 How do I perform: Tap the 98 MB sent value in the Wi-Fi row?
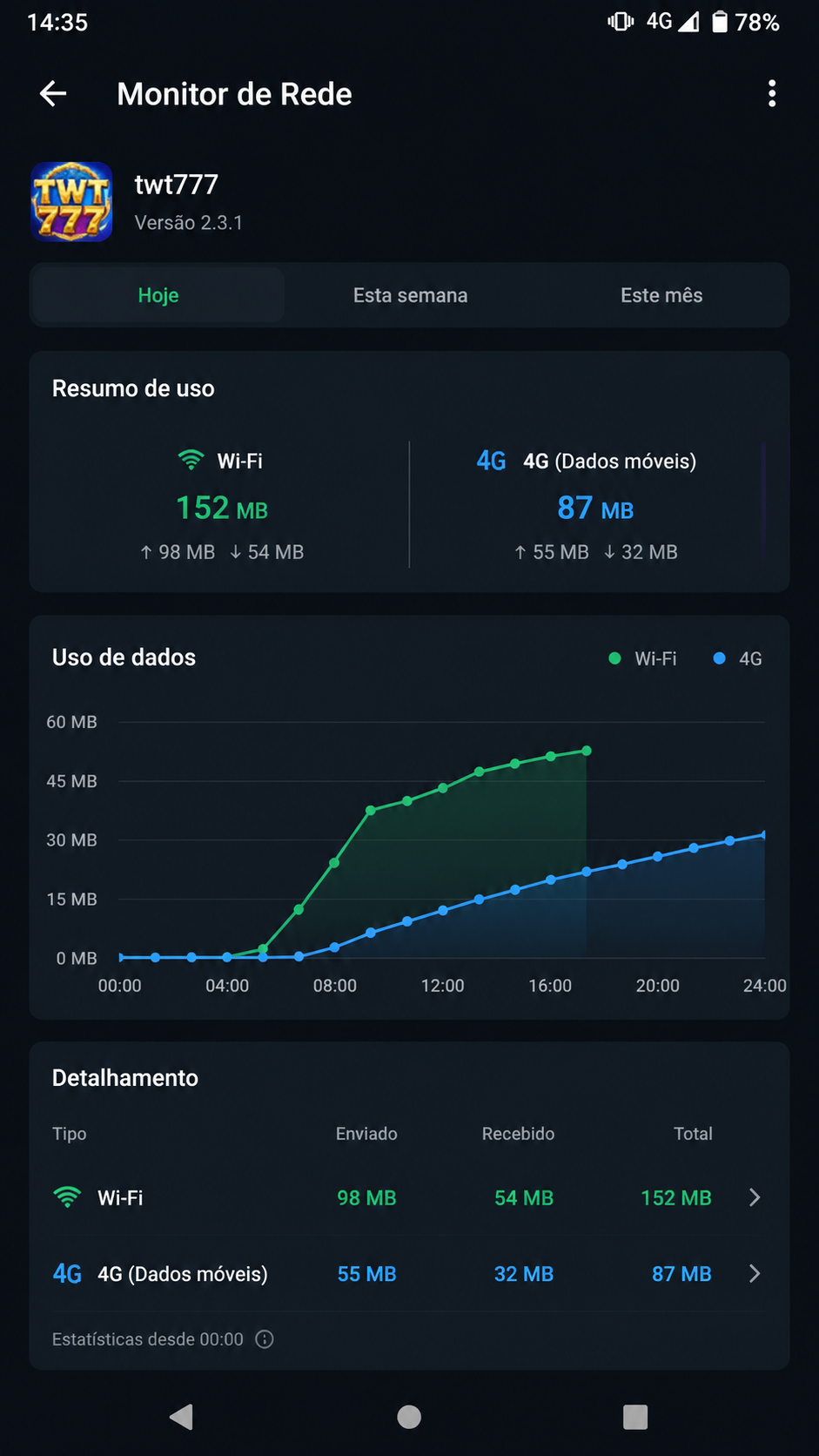366,1198
